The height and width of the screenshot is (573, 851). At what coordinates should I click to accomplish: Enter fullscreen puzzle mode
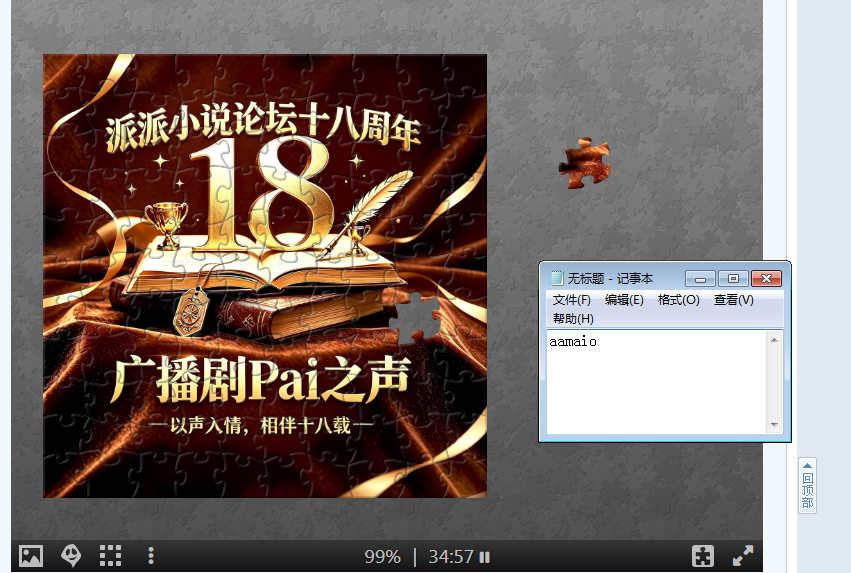click(742, 556)
